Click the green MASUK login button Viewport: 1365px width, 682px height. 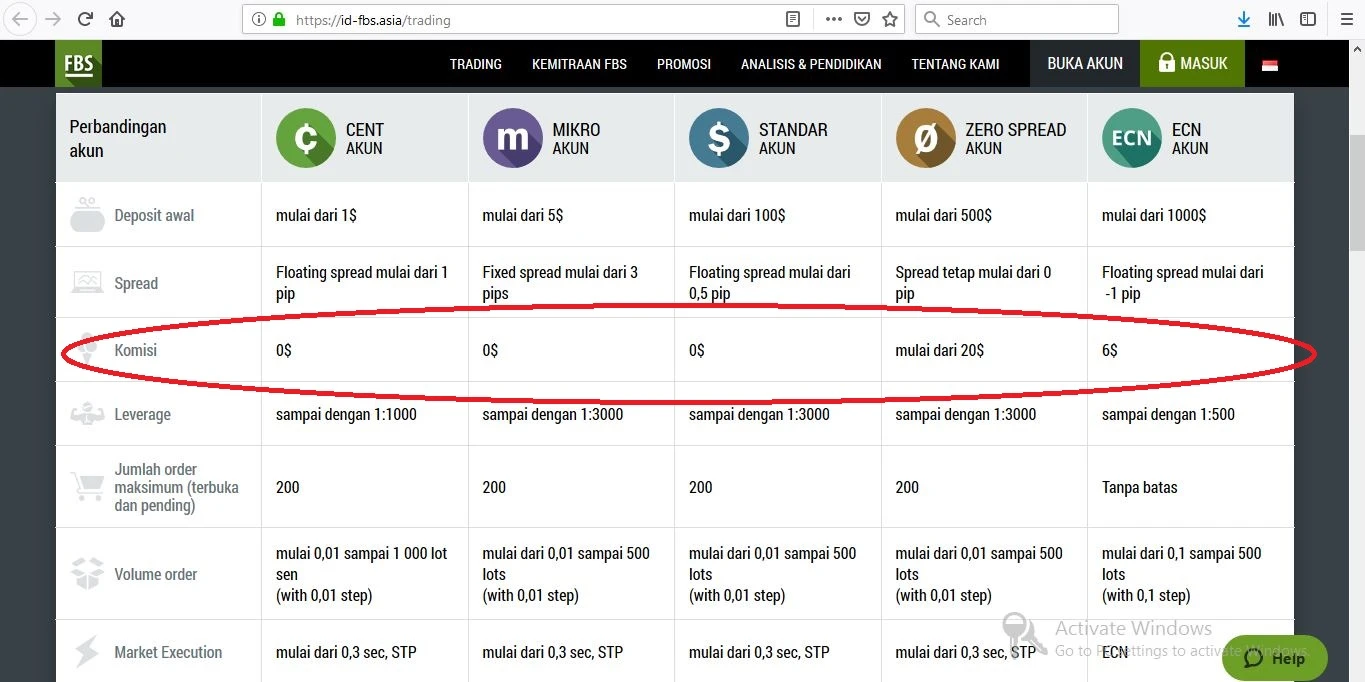tap(1192, 63)
